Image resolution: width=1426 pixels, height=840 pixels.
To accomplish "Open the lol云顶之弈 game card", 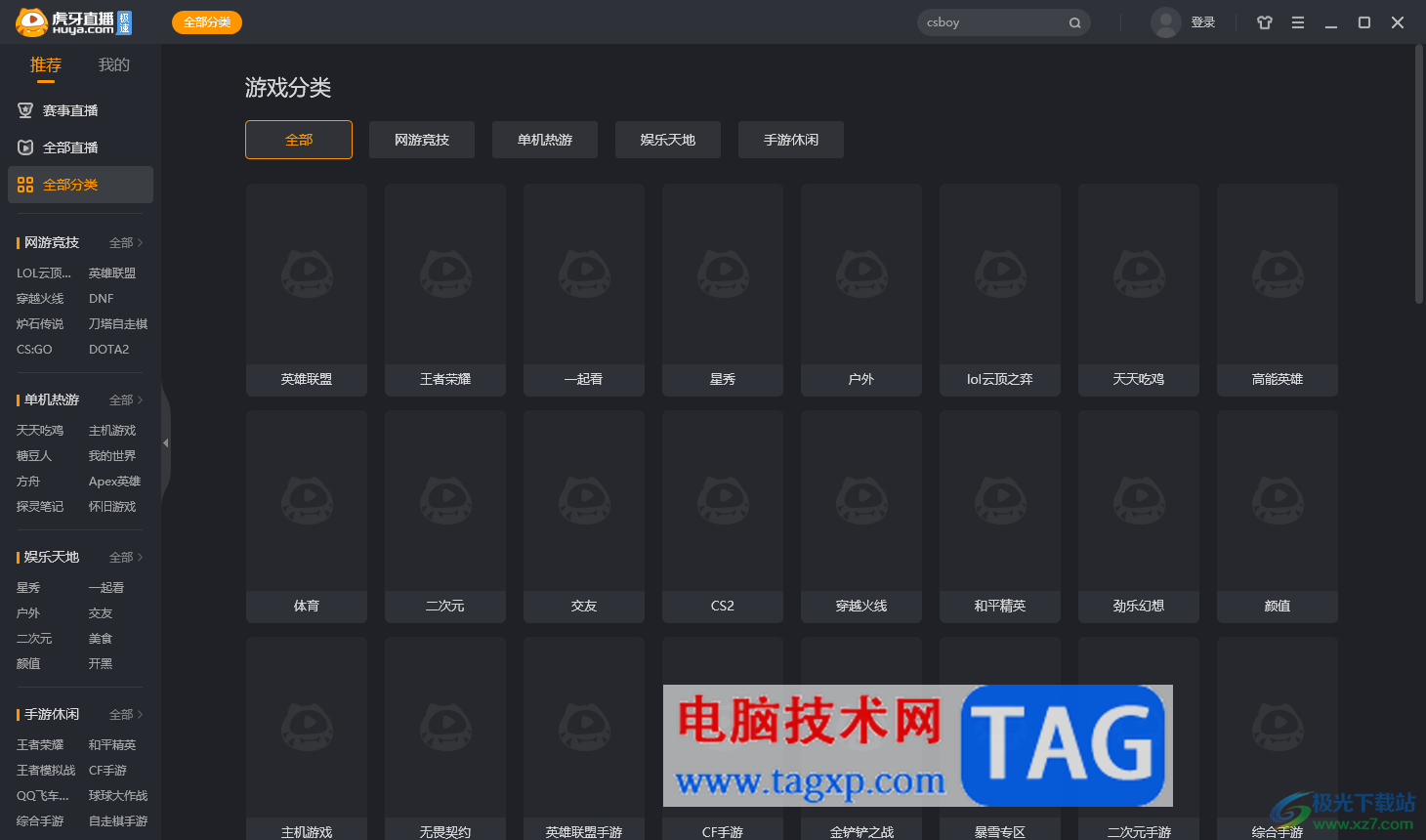I will [1000, 290].
